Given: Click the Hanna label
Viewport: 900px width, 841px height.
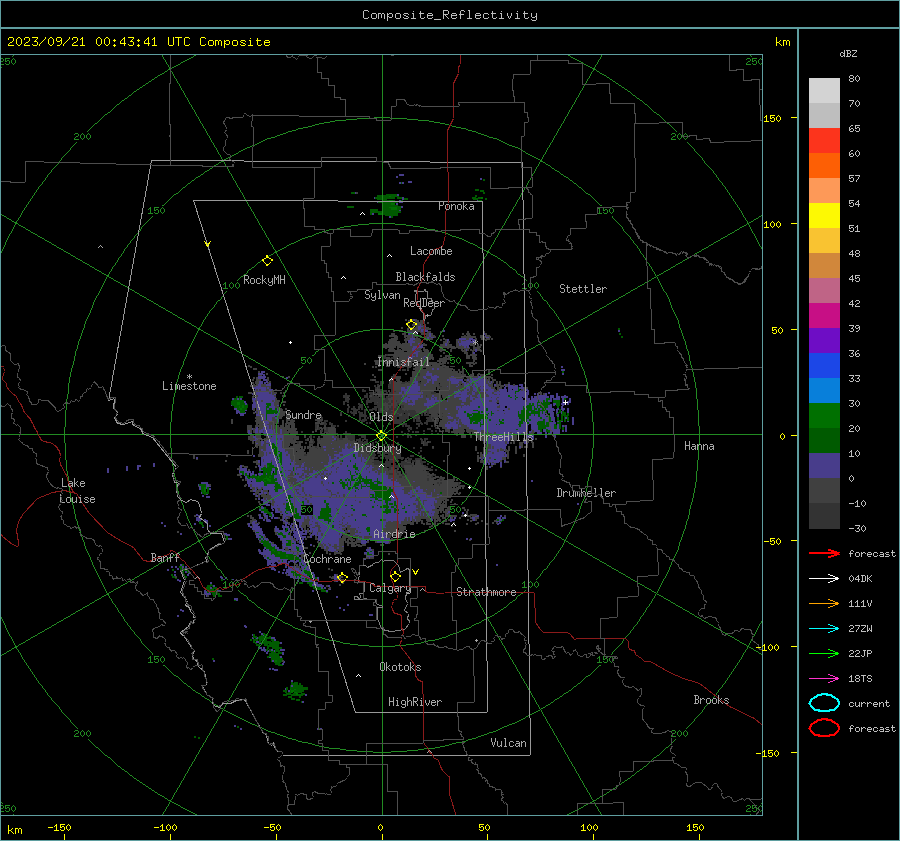Looking at the screenshot, I should [x=699, y=446].
